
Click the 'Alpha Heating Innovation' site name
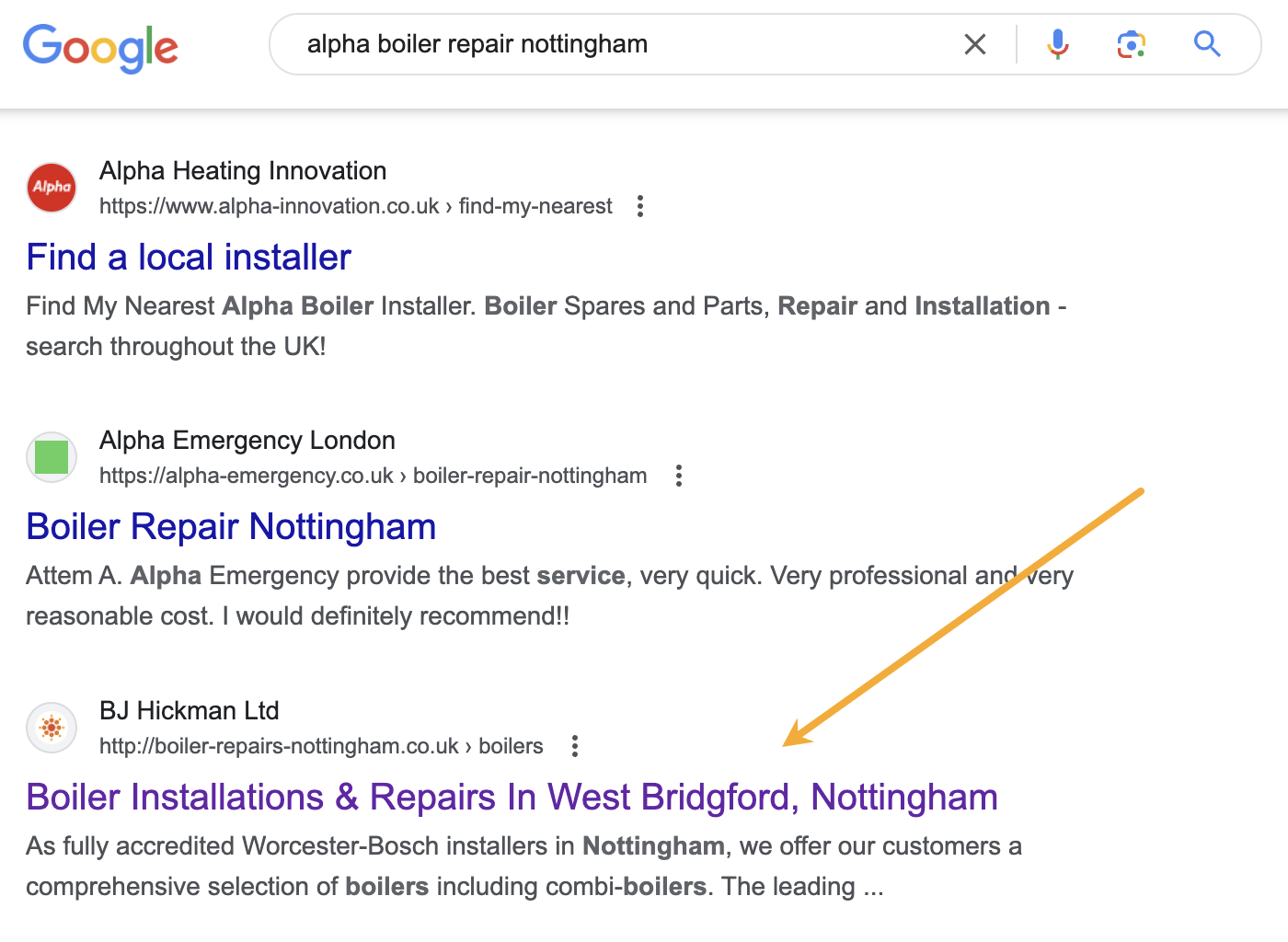pyautogui.click(x=243, y=171)
